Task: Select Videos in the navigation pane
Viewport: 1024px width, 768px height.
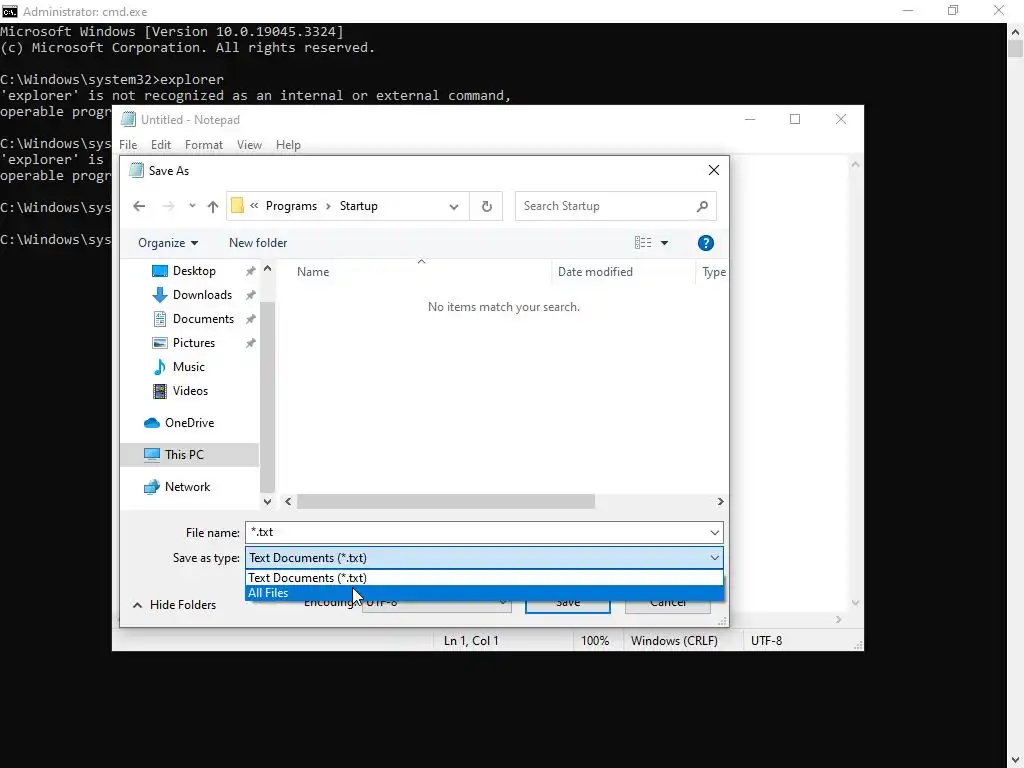Action: 190,391
